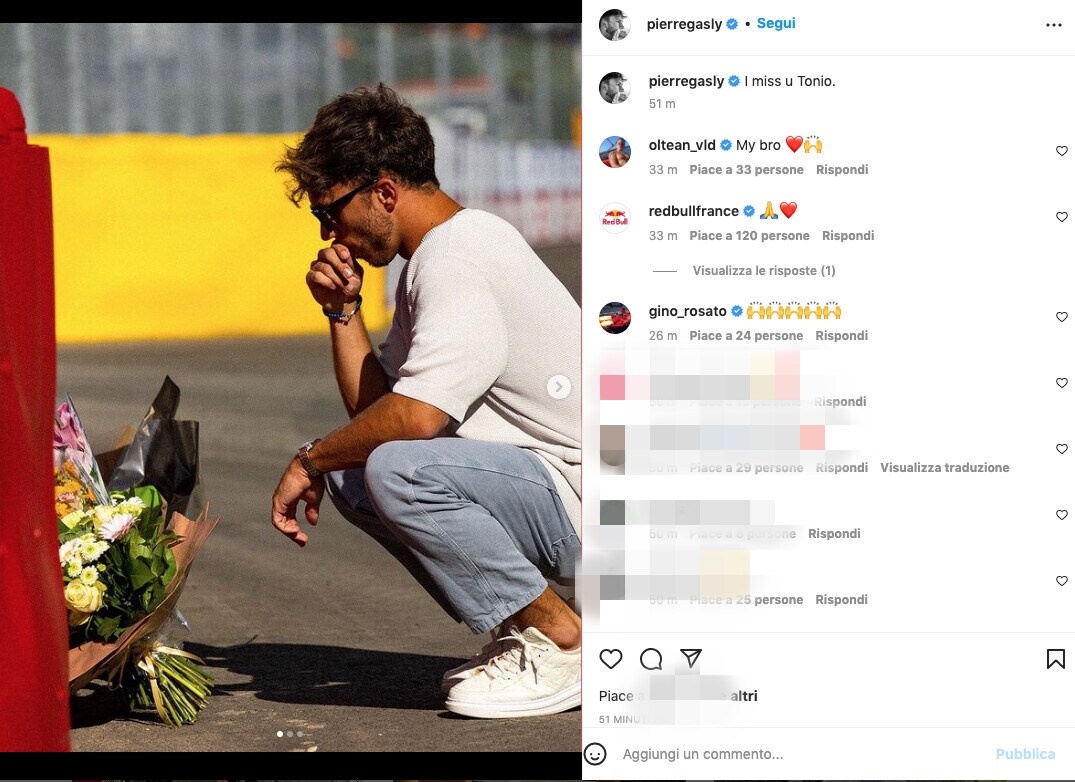The height and width of the screenshot is (782, 1075).
Task: Select the second carousel dot indicator
Action: click(x=290, y=734)
